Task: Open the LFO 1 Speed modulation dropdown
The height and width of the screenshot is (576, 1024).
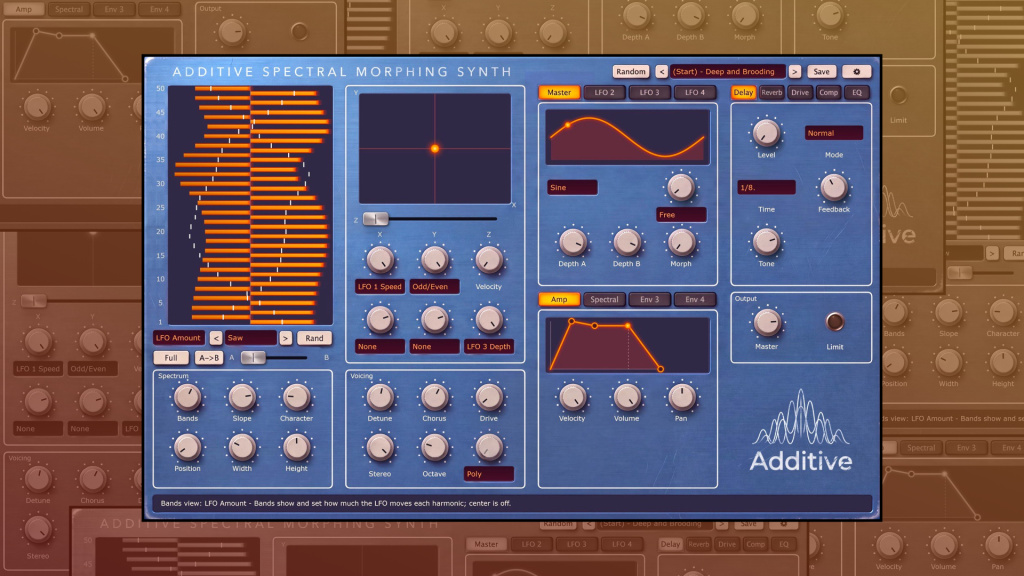Action: pyautogui.click(x=379, y=287)
